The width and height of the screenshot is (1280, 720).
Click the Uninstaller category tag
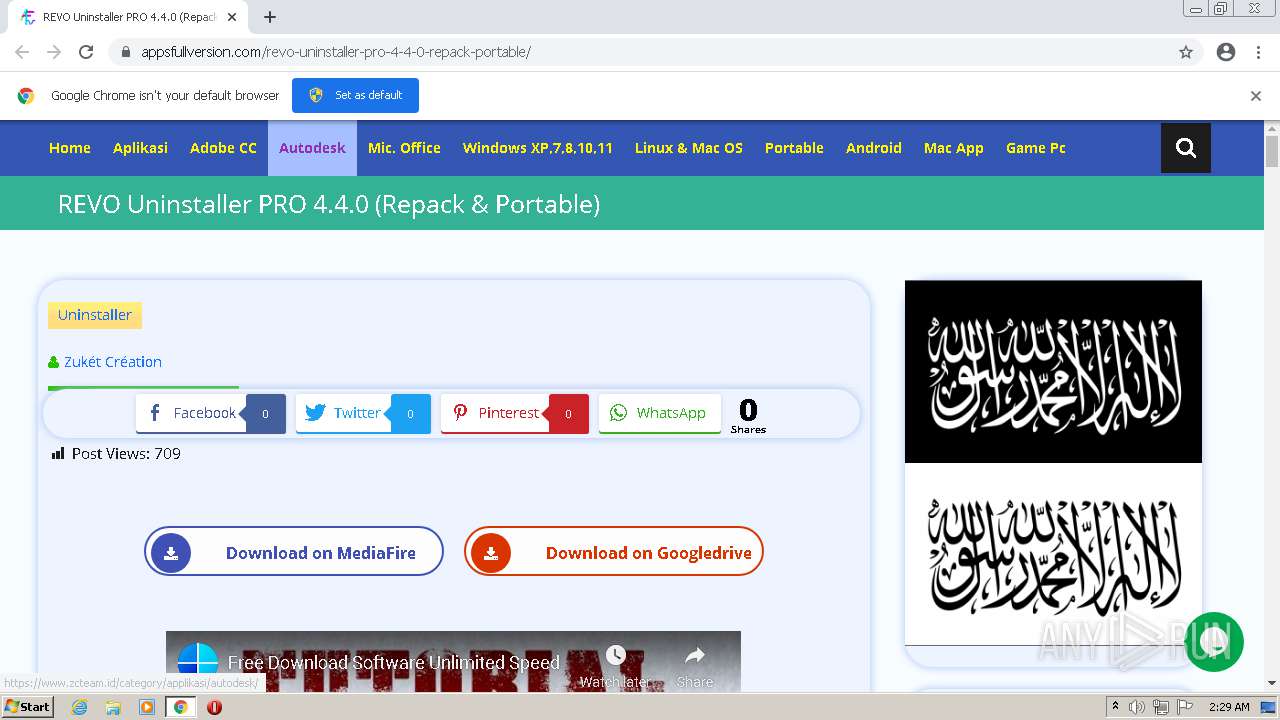click(x=95, y=315)
